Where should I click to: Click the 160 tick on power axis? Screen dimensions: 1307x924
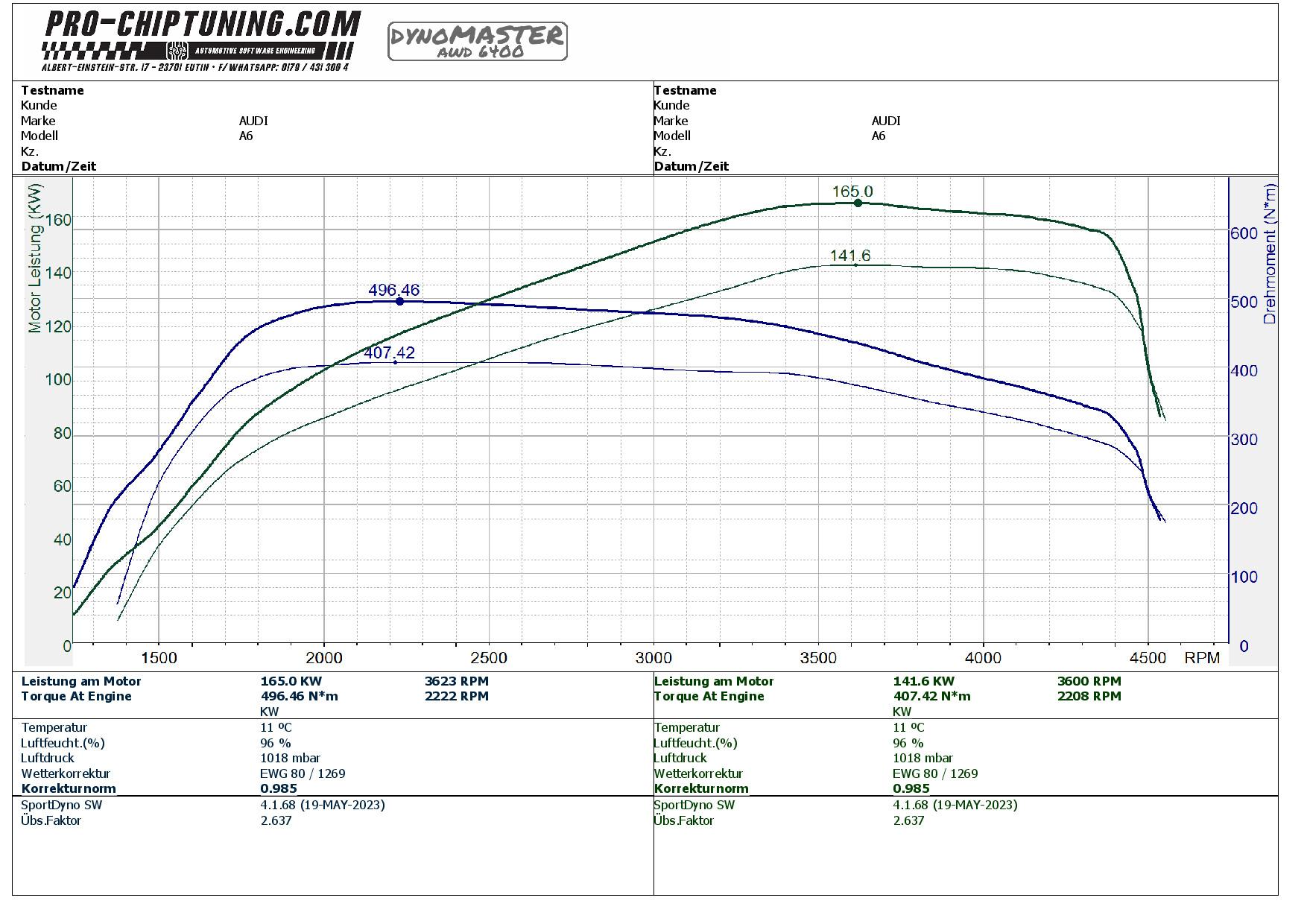[x=58, y=220]
